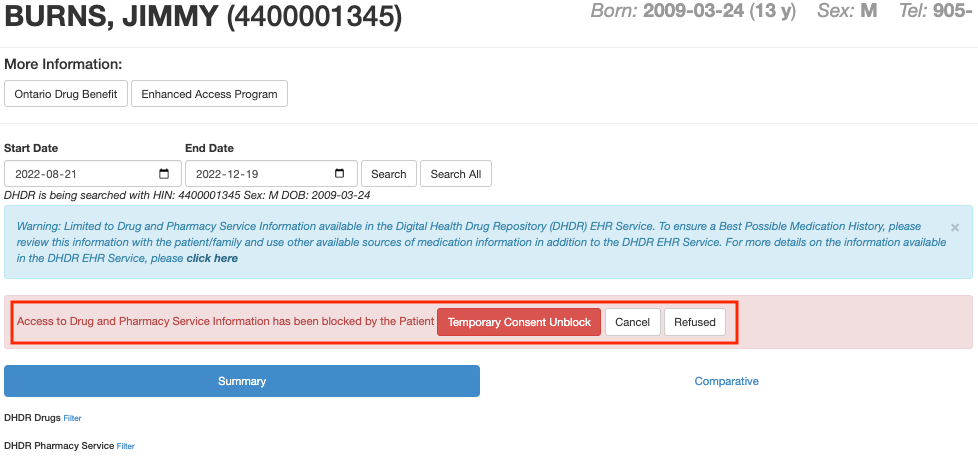Click the Ontario Drug Benefit button
Screen dimensions: 978x459
[x=66, y=94]
